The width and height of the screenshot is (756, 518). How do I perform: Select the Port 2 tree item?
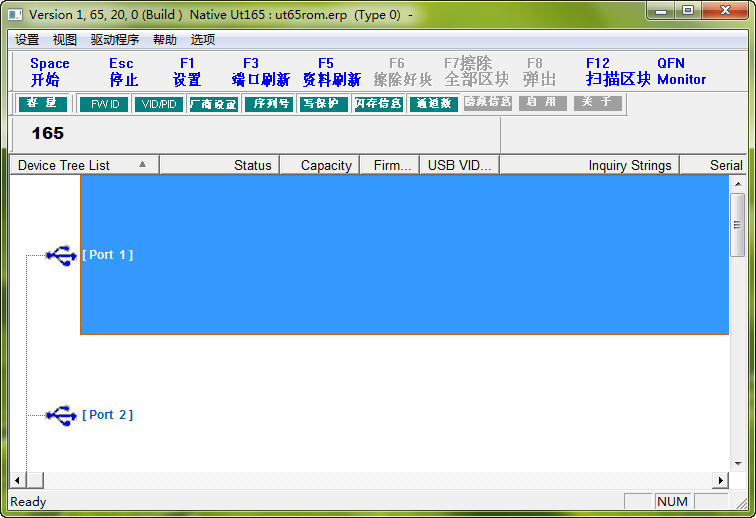[107, 415]
